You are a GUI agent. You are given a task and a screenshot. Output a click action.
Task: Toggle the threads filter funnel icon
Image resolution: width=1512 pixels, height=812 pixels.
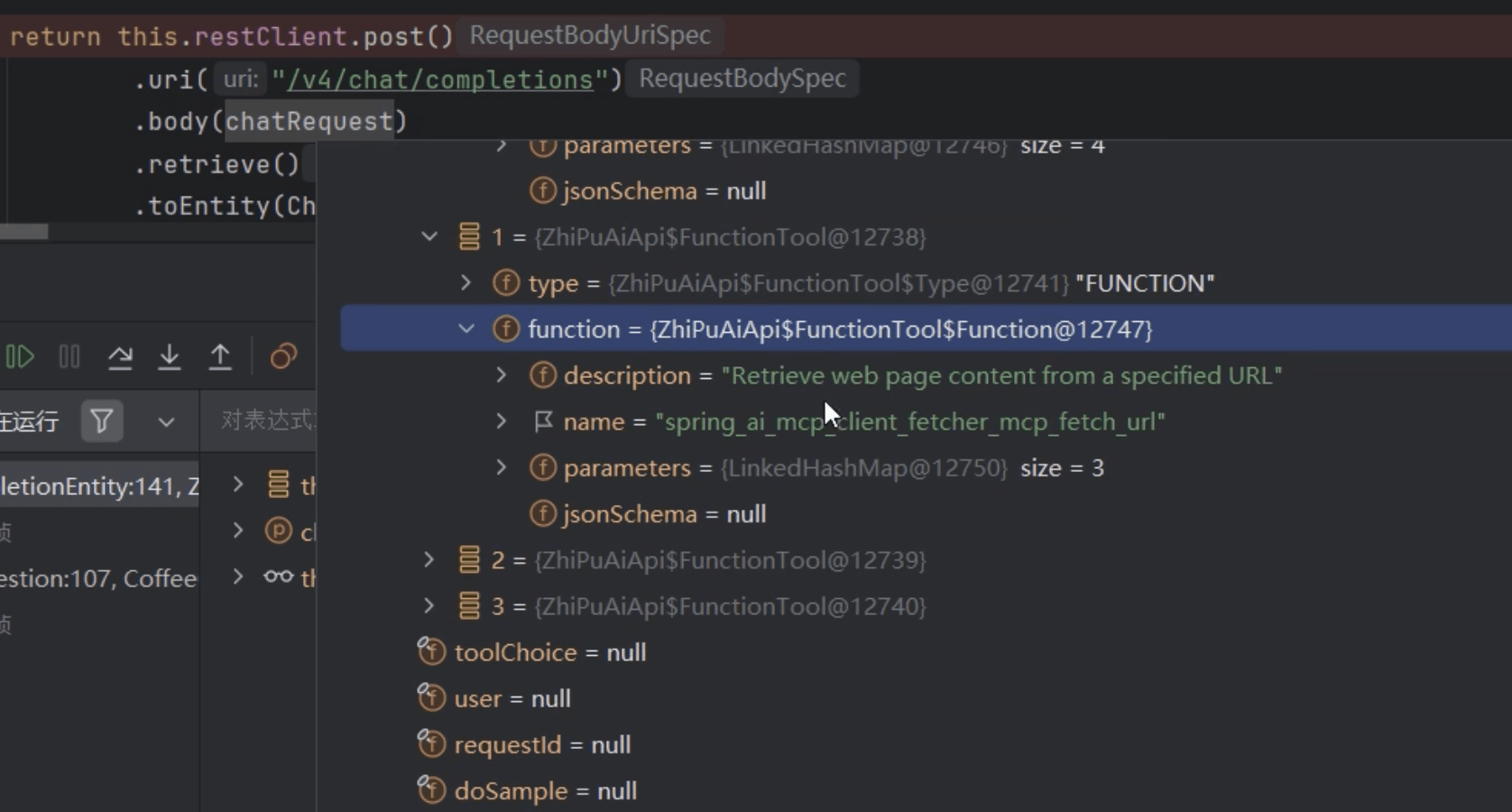(x=102, y=421)
